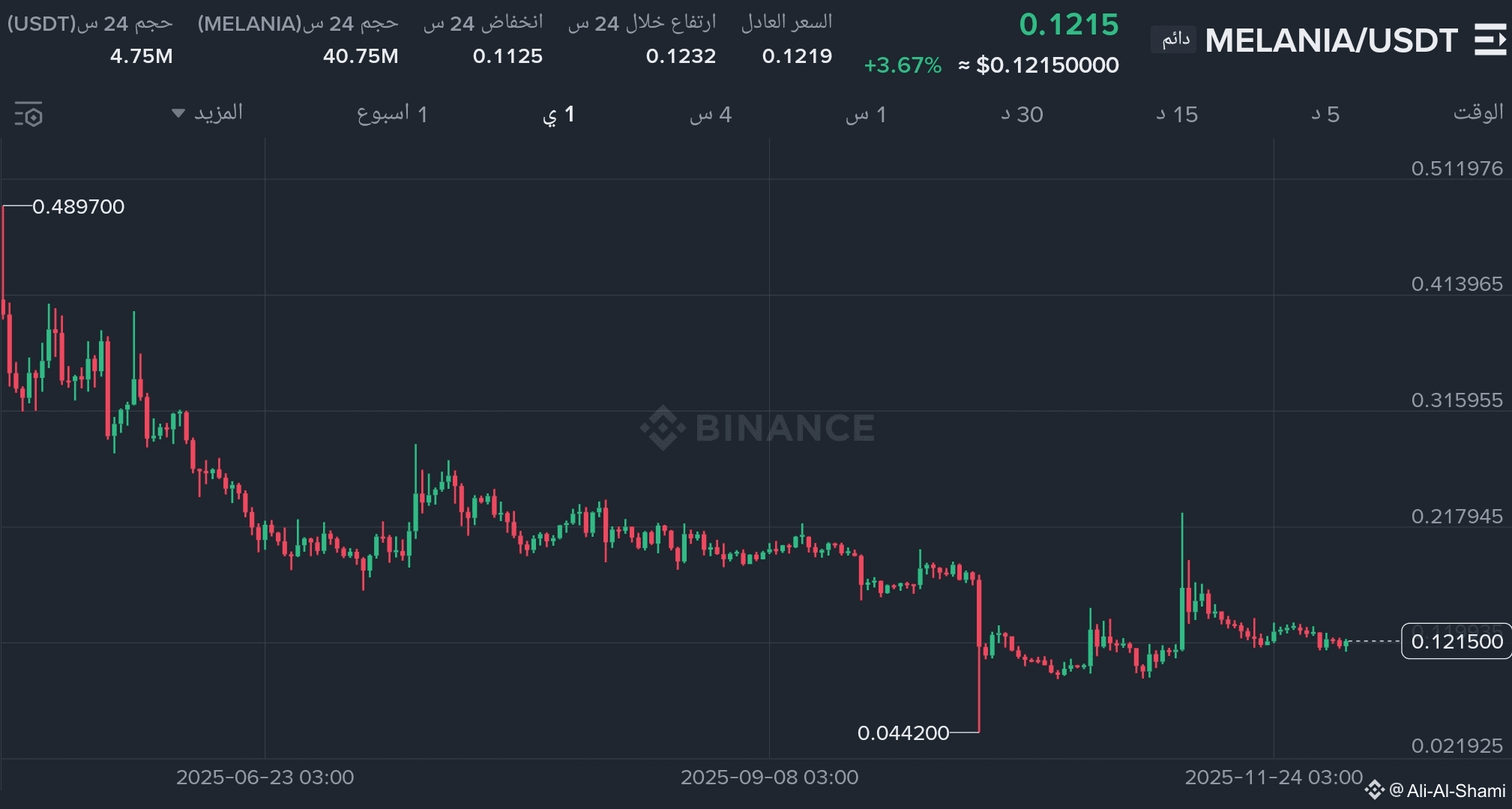The image size is (1512, 809).
Task: Click the 0.121500 current price tag
Action: [1456, 642]
